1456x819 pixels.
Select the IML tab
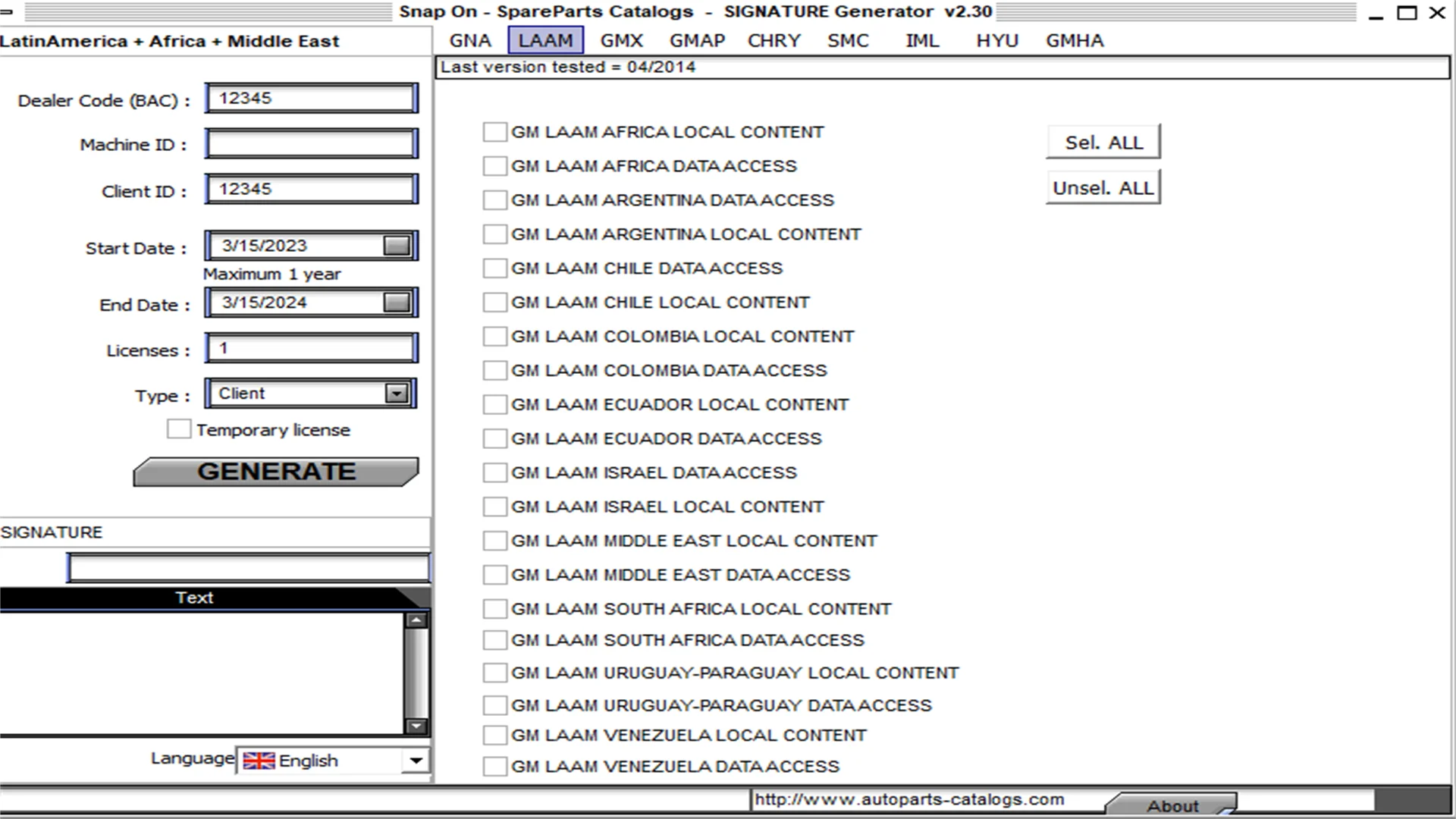922,41
